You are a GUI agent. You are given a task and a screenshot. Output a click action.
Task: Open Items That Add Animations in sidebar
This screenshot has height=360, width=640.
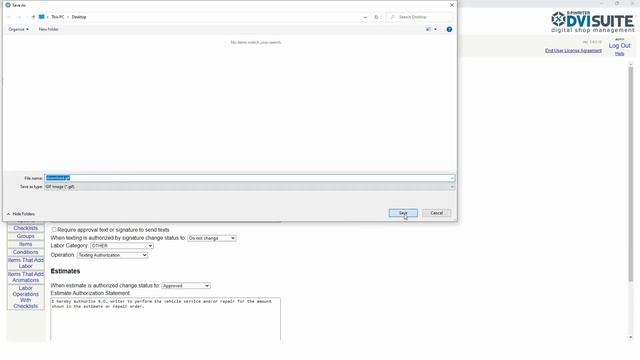(25, 277)
